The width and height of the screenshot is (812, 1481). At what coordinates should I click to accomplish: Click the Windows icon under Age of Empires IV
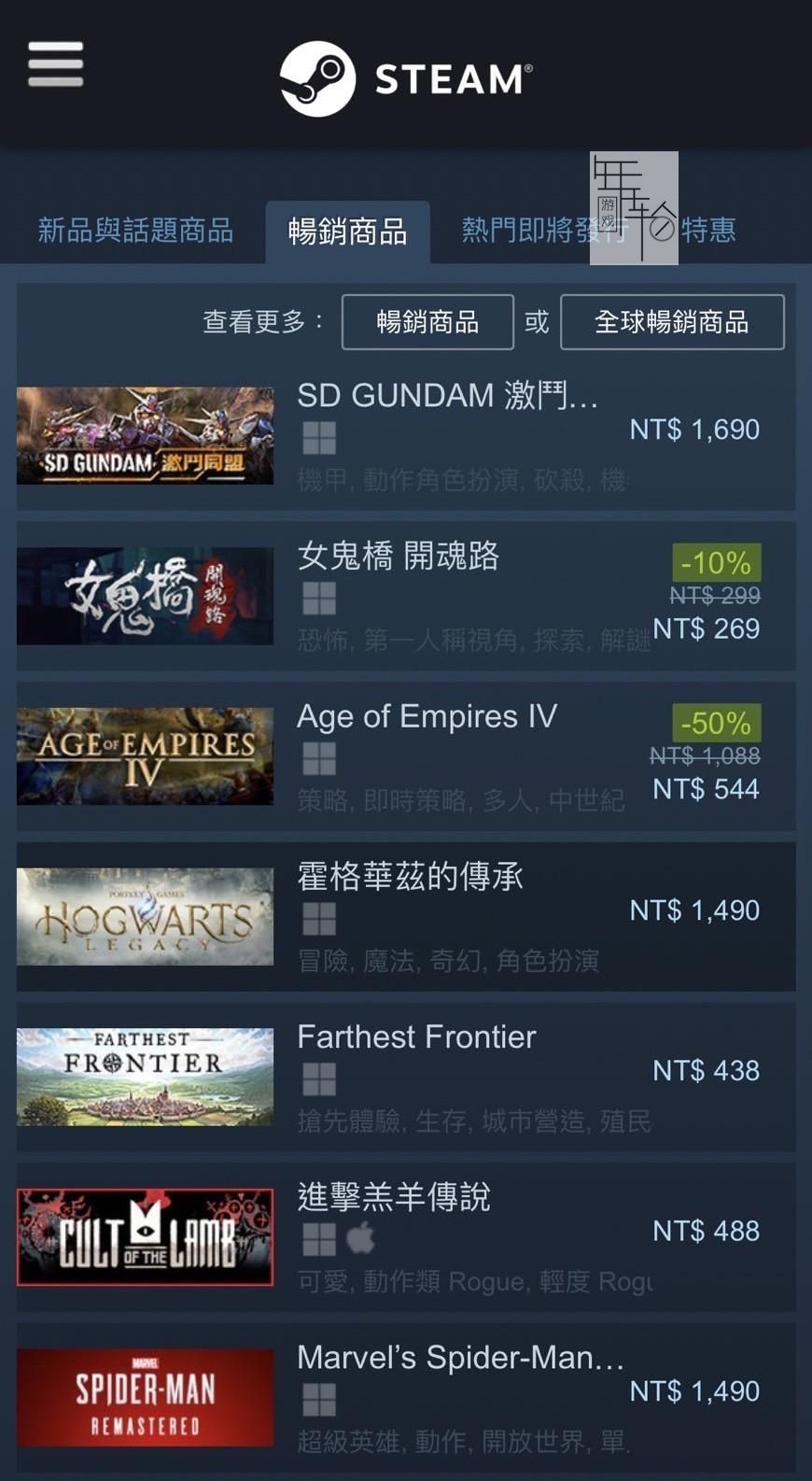[x=319, y=758]
